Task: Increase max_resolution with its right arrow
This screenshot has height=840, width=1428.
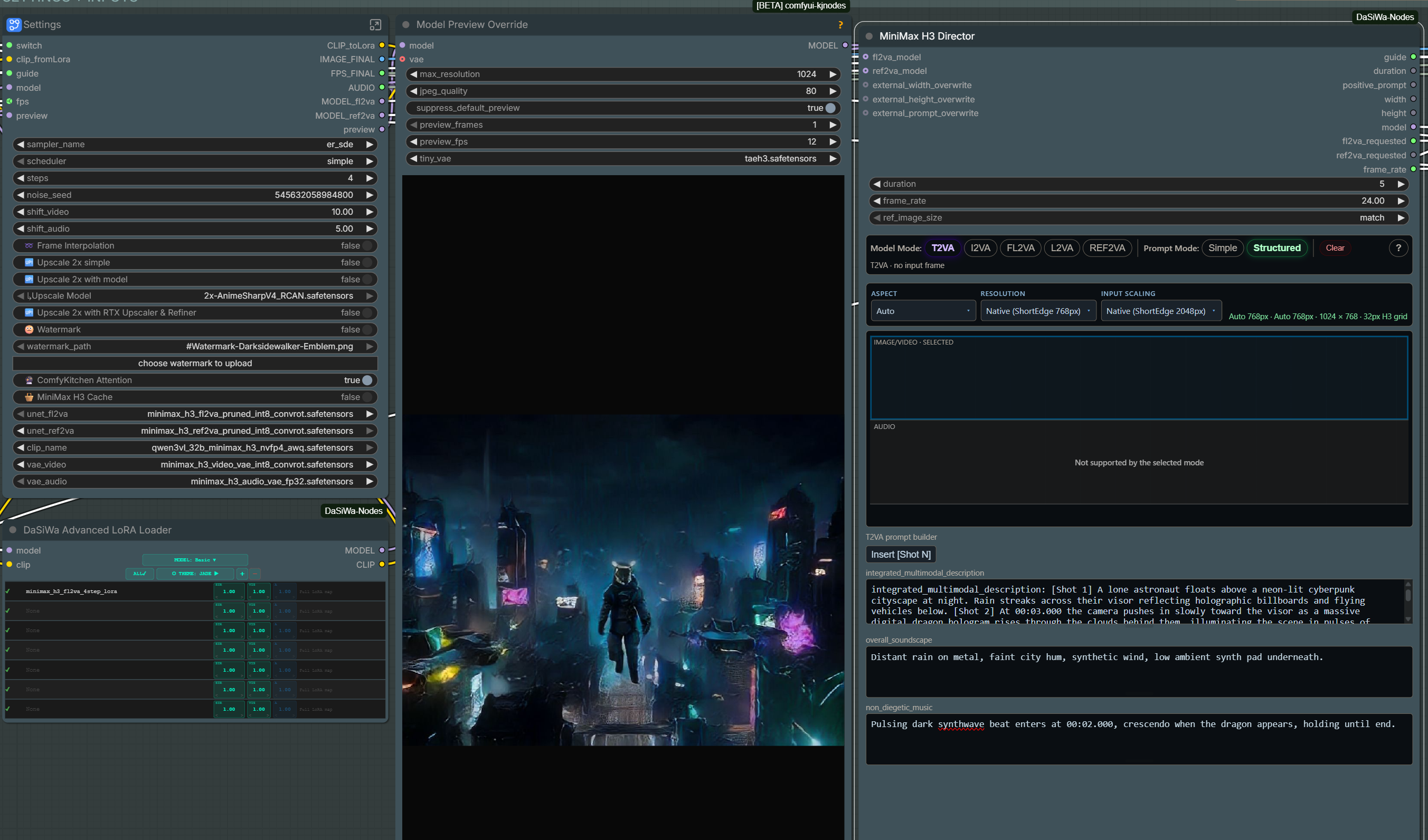Action: pos(833,74)
